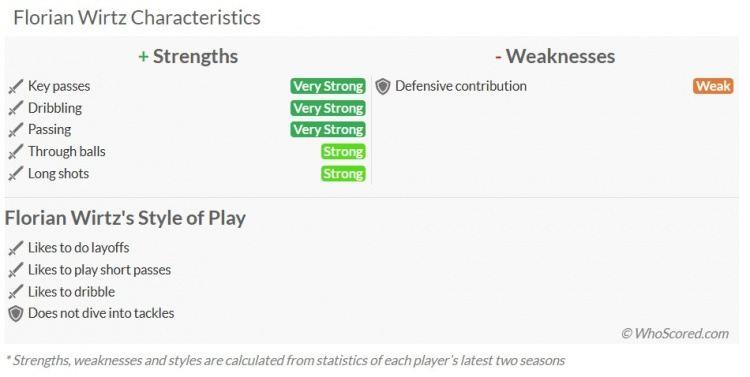Click the Strong badge for Long shots
The width and height of the screenshot is (750, 377).
pos(343,174)
